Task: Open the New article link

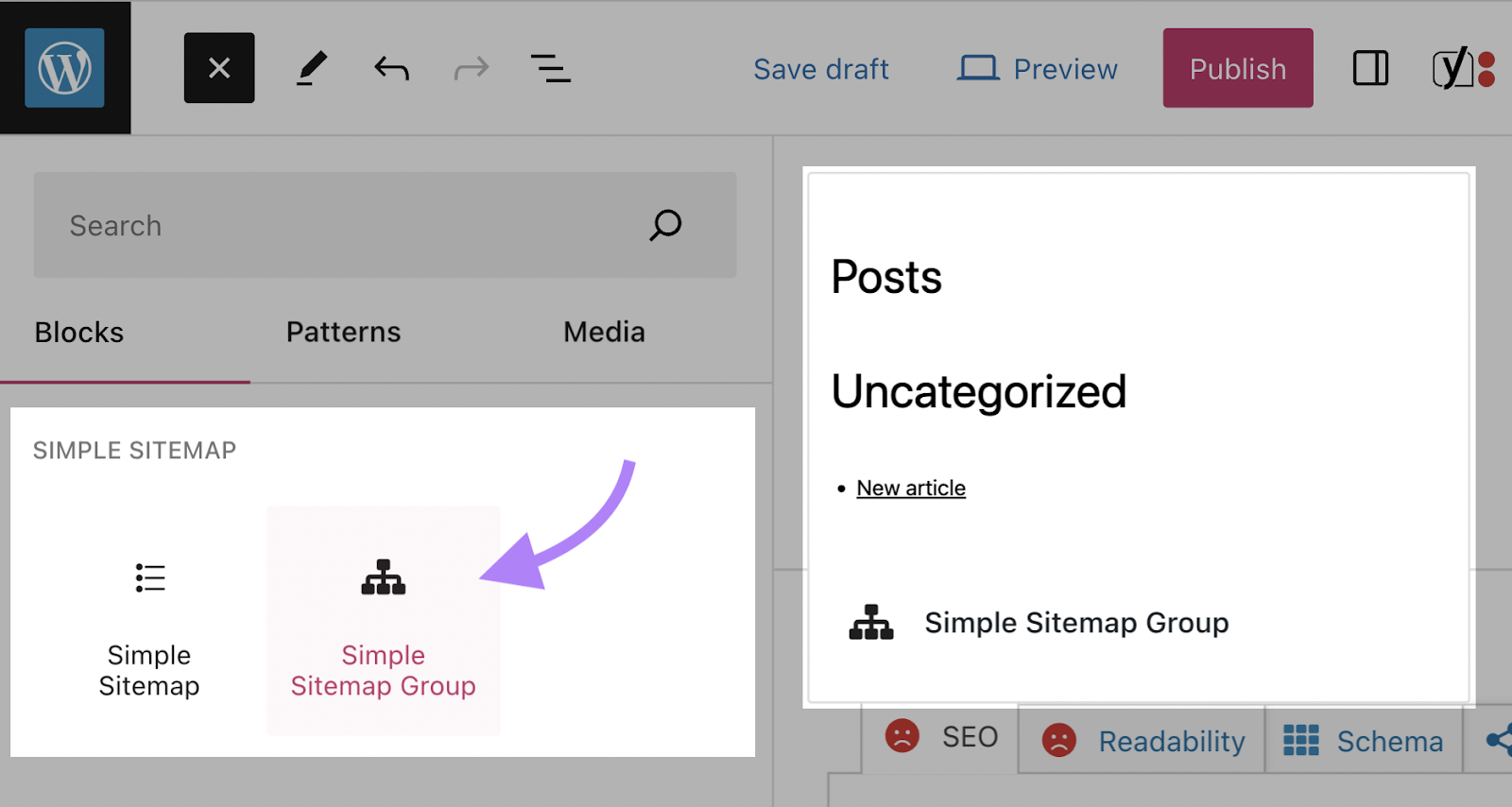Action: click(911, 489)
